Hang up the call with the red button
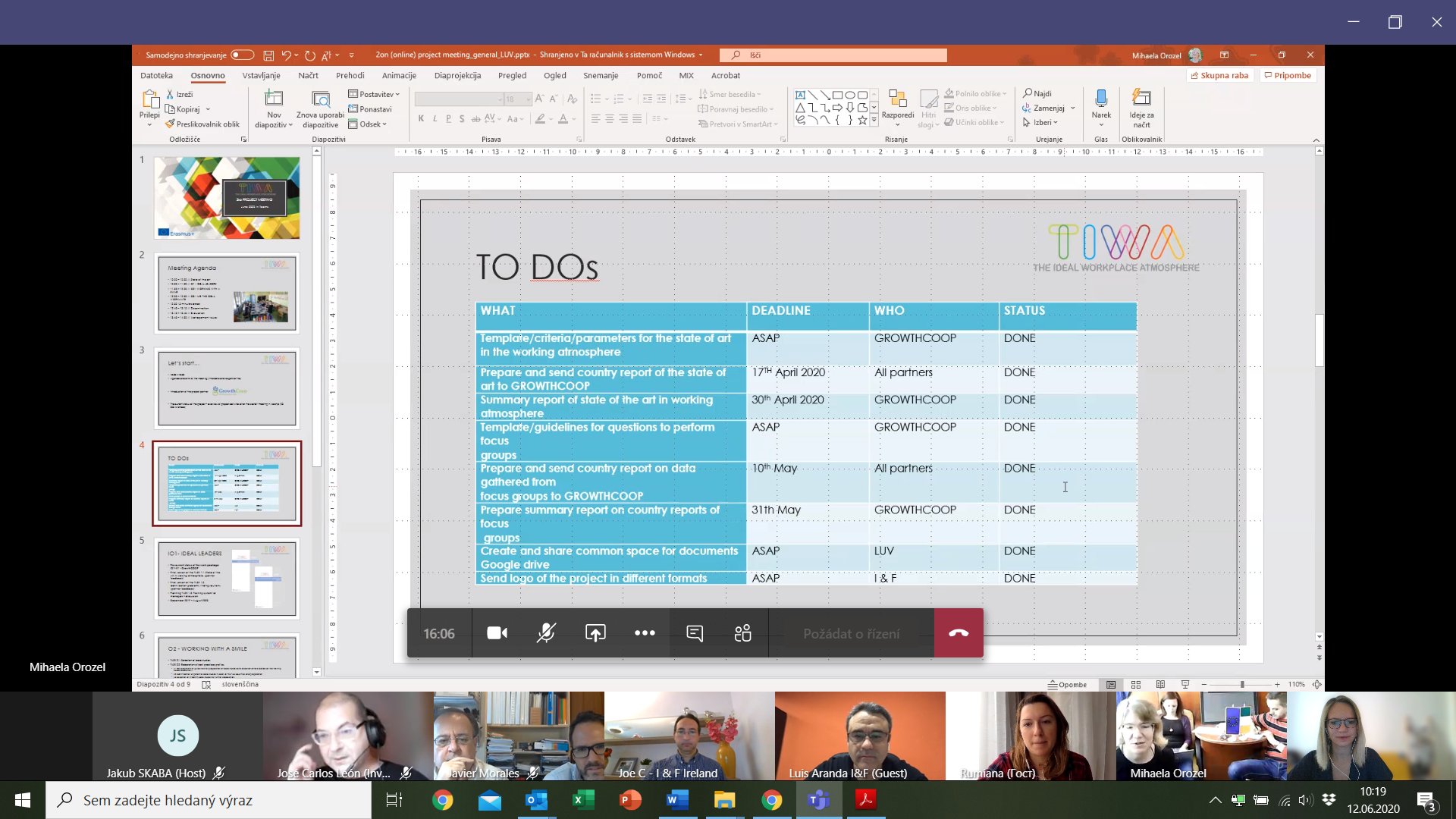 tap(959, 633)
